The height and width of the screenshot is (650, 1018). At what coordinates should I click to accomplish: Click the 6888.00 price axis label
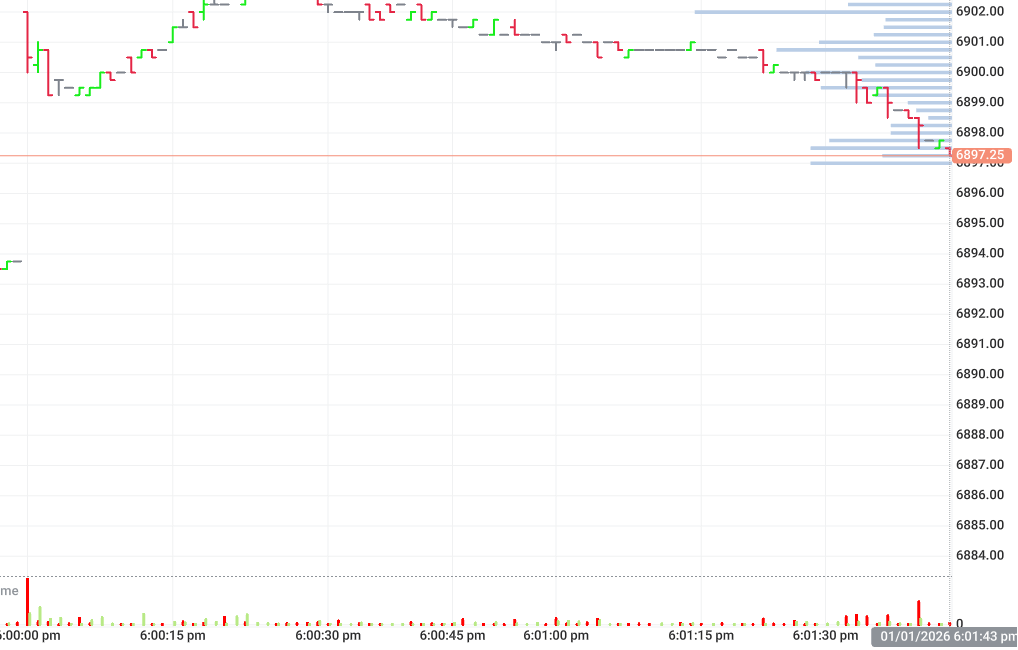[980, 434]
